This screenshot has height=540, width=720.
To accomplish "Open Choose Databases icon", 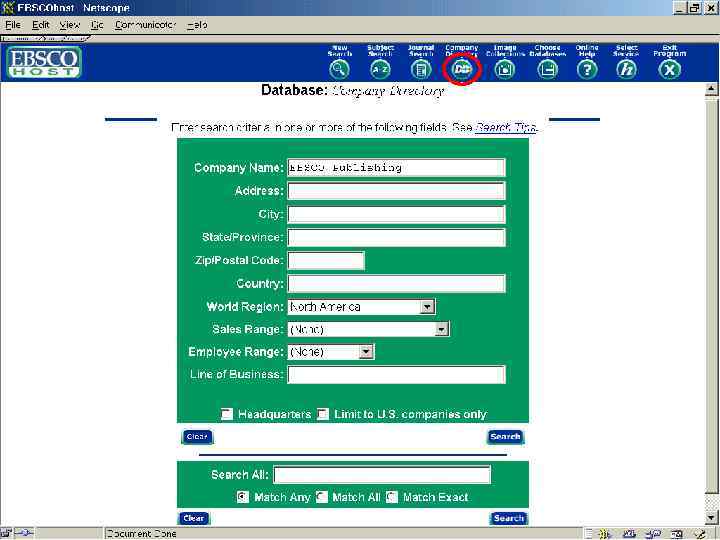I will 547,69.
